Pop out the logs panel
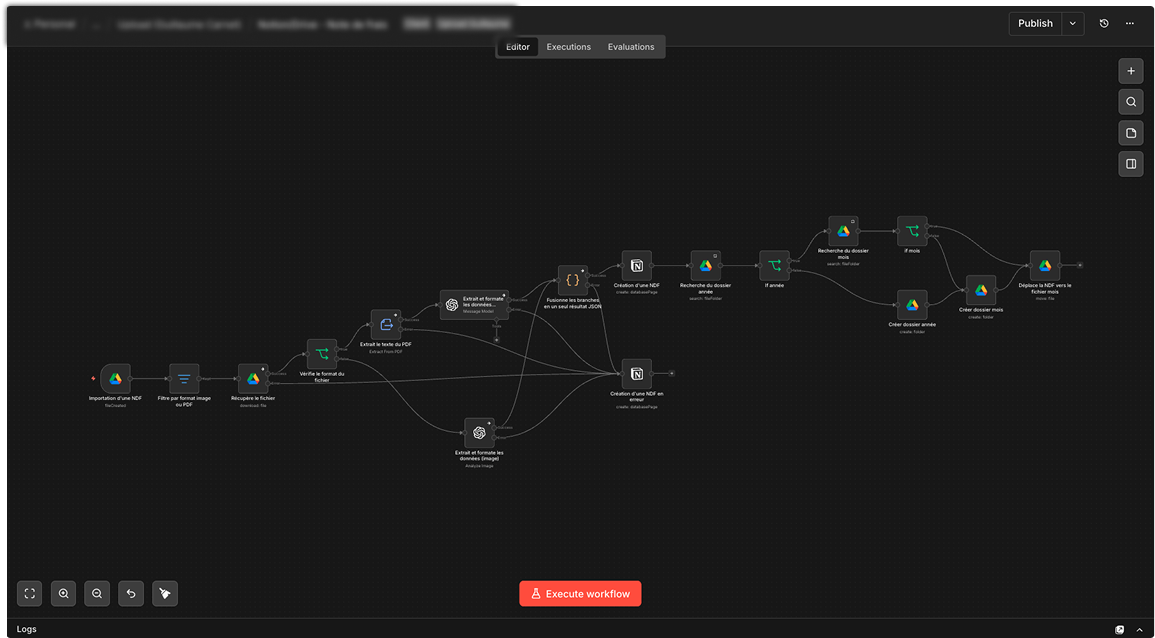The height and width of the screenshot is (638, 1155). click(x=1120, y=629)
